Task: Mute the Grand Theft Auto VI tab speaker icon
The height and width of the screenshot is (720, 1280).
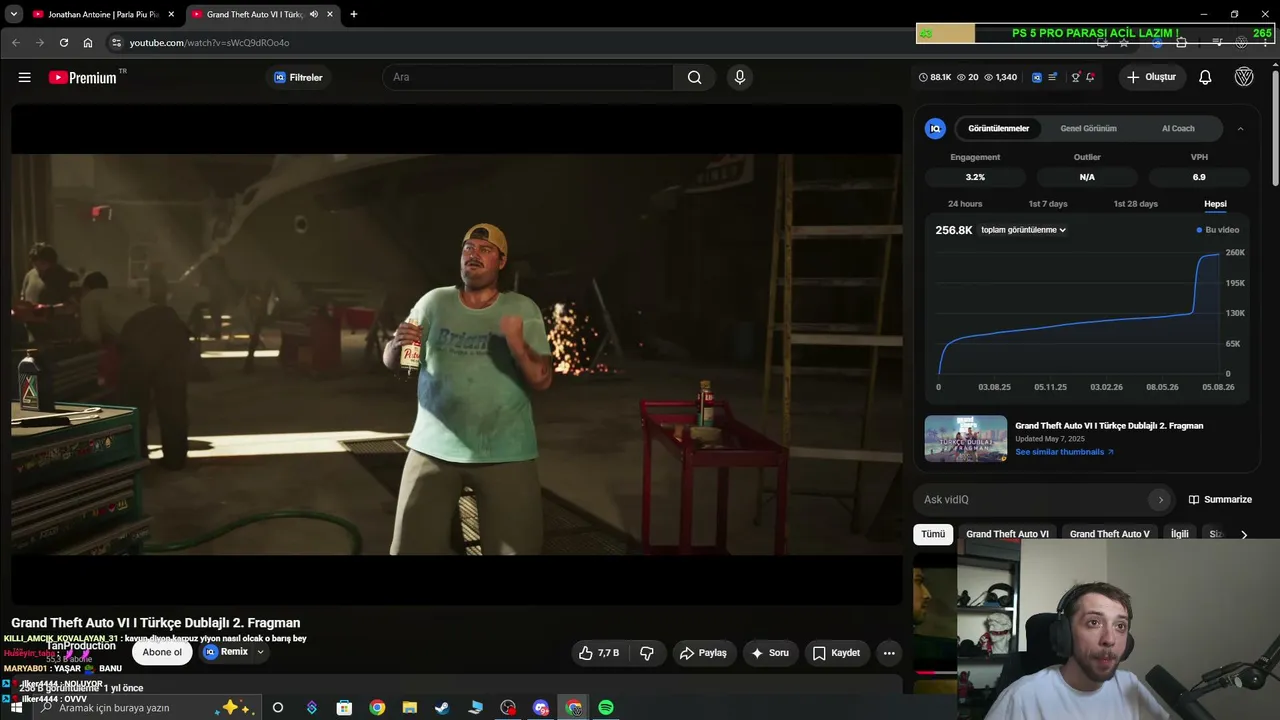Action: pyautogui.click(x=314, y=14)
